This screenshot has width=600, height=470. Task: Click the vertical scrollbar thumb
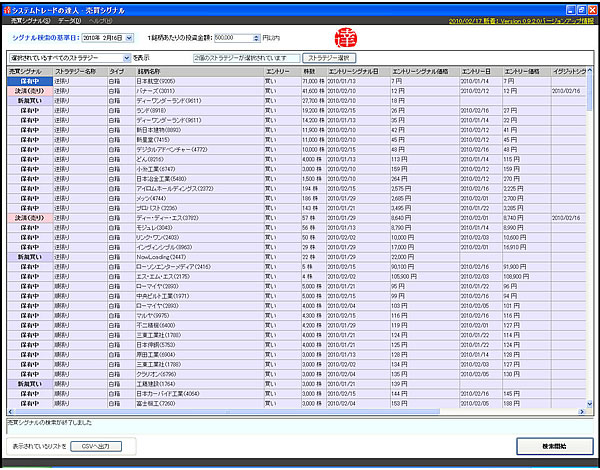tap(589, 93)
